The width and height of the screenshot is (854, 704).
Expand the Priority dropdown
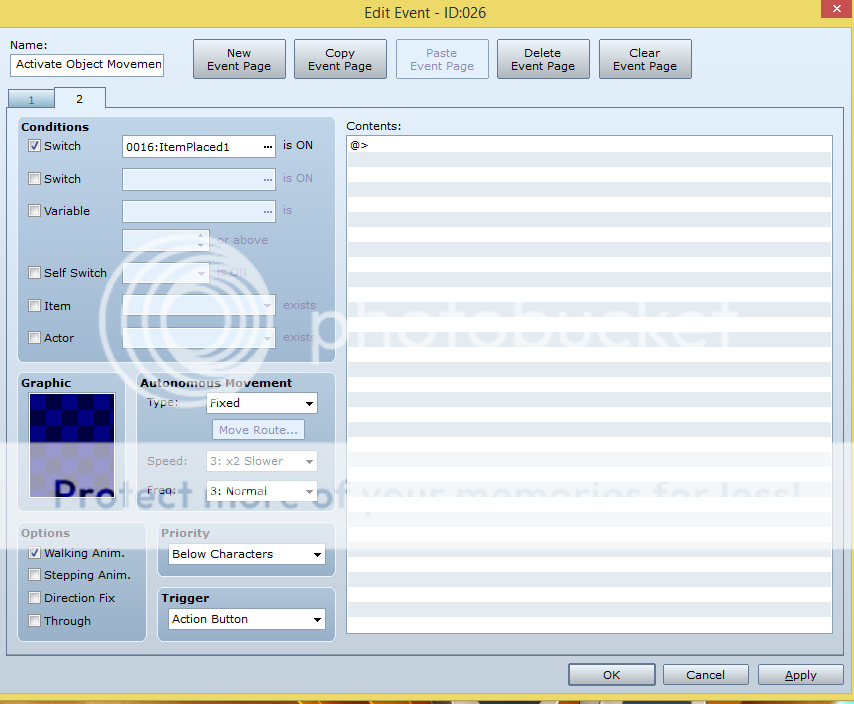(247, 554)
